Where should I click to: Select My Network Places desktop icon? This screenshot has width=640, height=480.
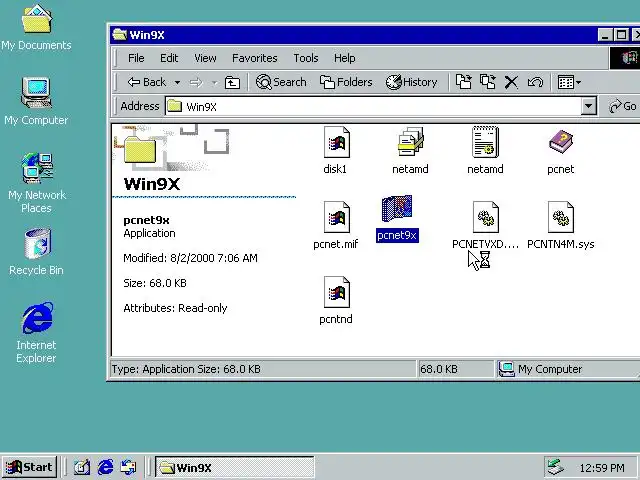[x=37, y=183]
